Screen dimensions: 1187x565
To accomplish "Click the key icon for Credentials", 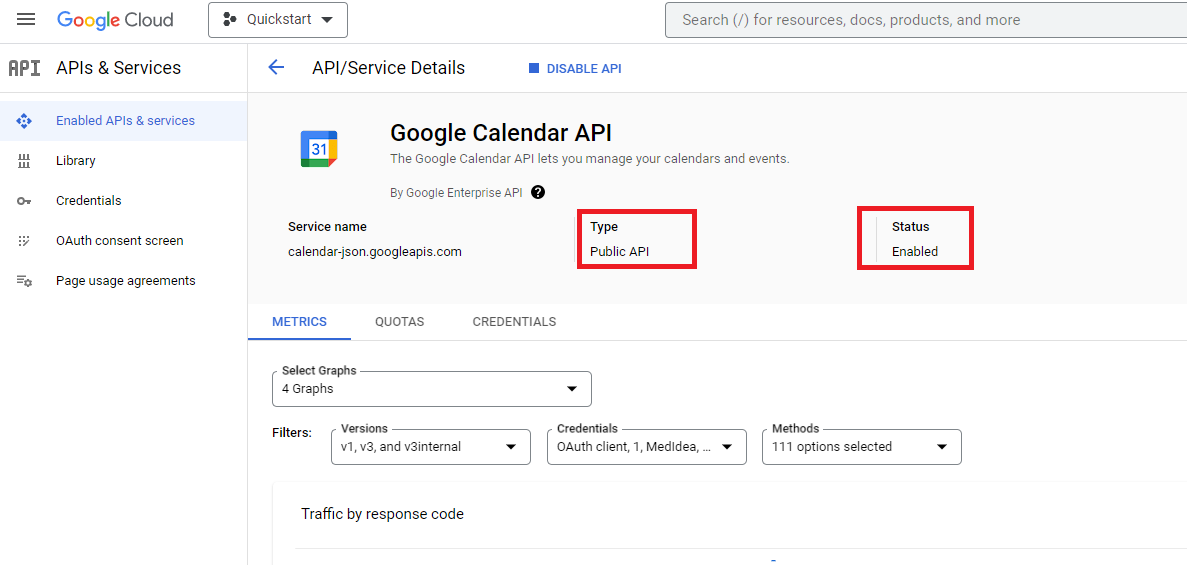I will (x=23, y=201).
